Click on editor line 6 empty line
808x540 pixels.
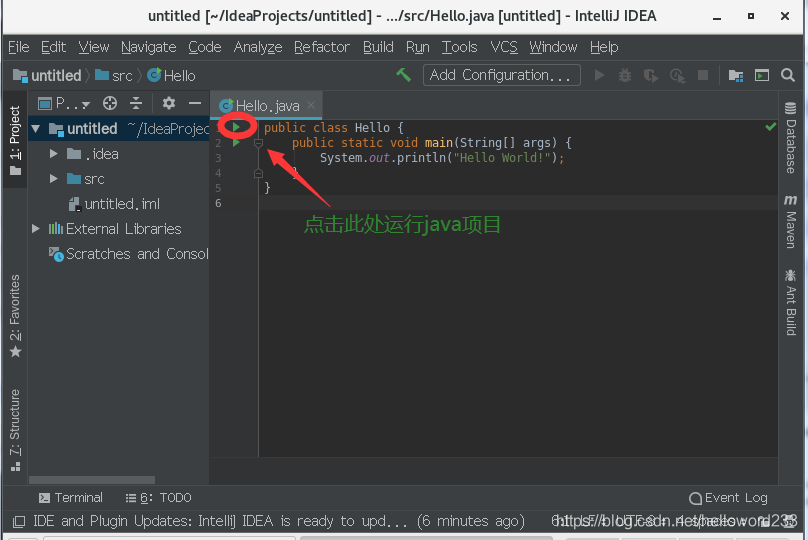pos(518,203)
